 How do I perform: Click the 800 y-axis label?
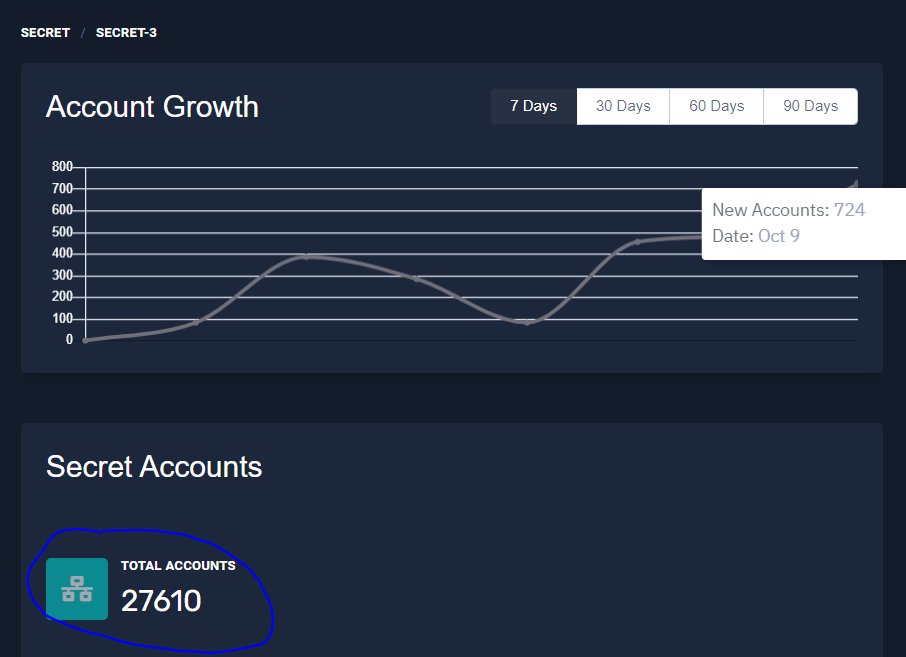coord(62,166)
